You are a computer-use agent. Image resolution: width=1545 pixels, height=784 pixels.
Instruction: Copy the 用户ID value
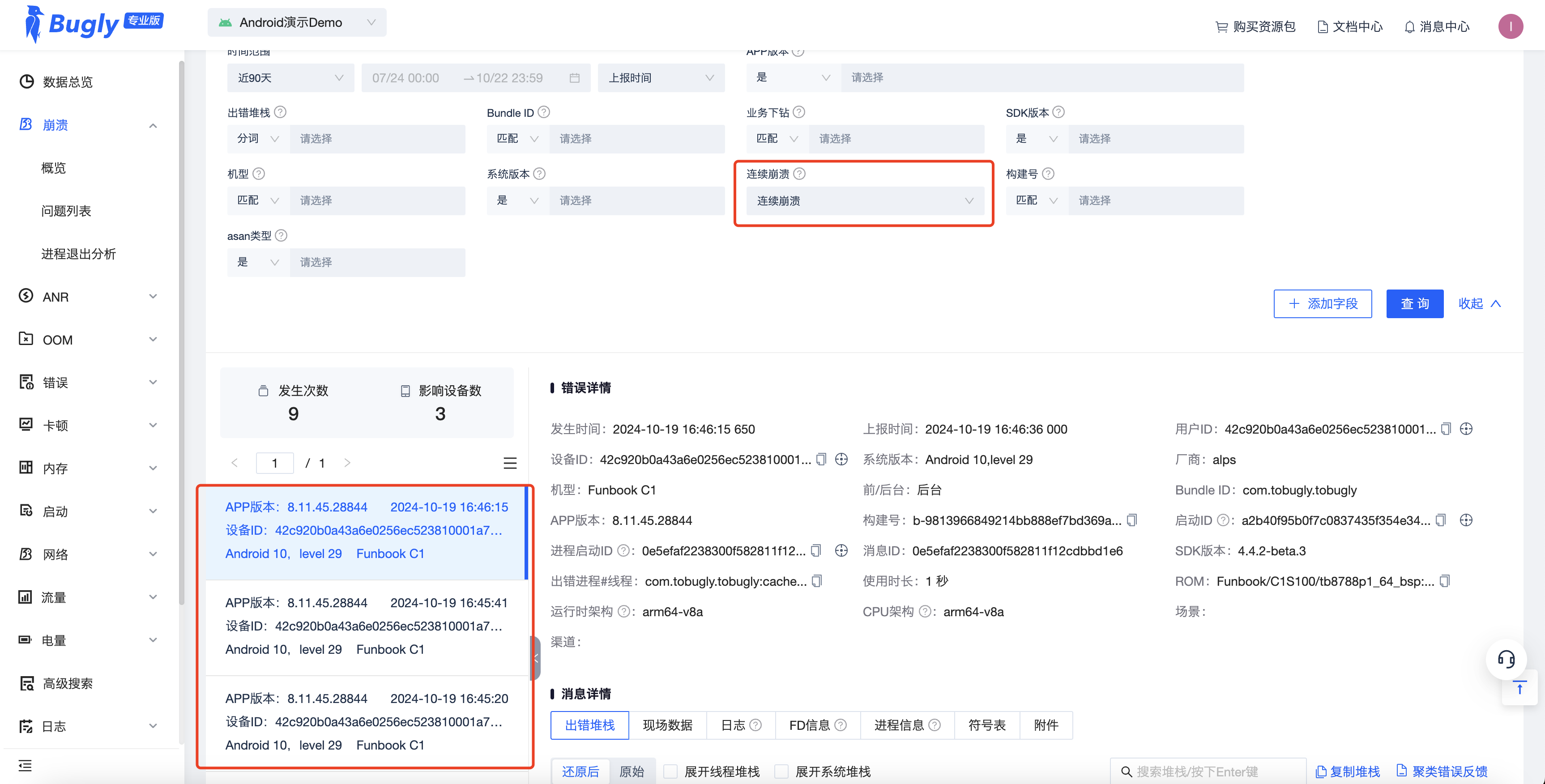click(x=1446, y=429)
